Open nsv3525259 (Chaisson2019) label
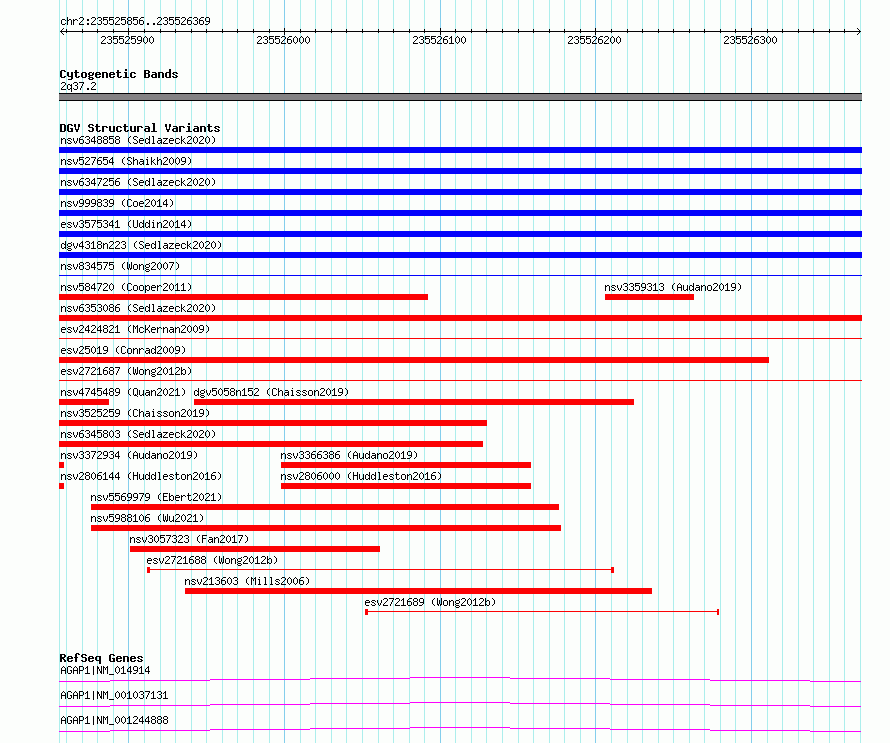The image size is (890, 743). click(135, 413)
